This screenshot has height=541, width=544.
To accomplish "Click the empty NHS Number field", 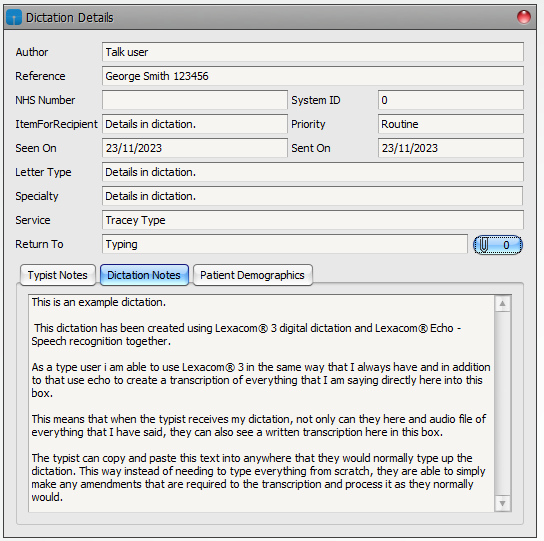I will [x=195, y=100].
